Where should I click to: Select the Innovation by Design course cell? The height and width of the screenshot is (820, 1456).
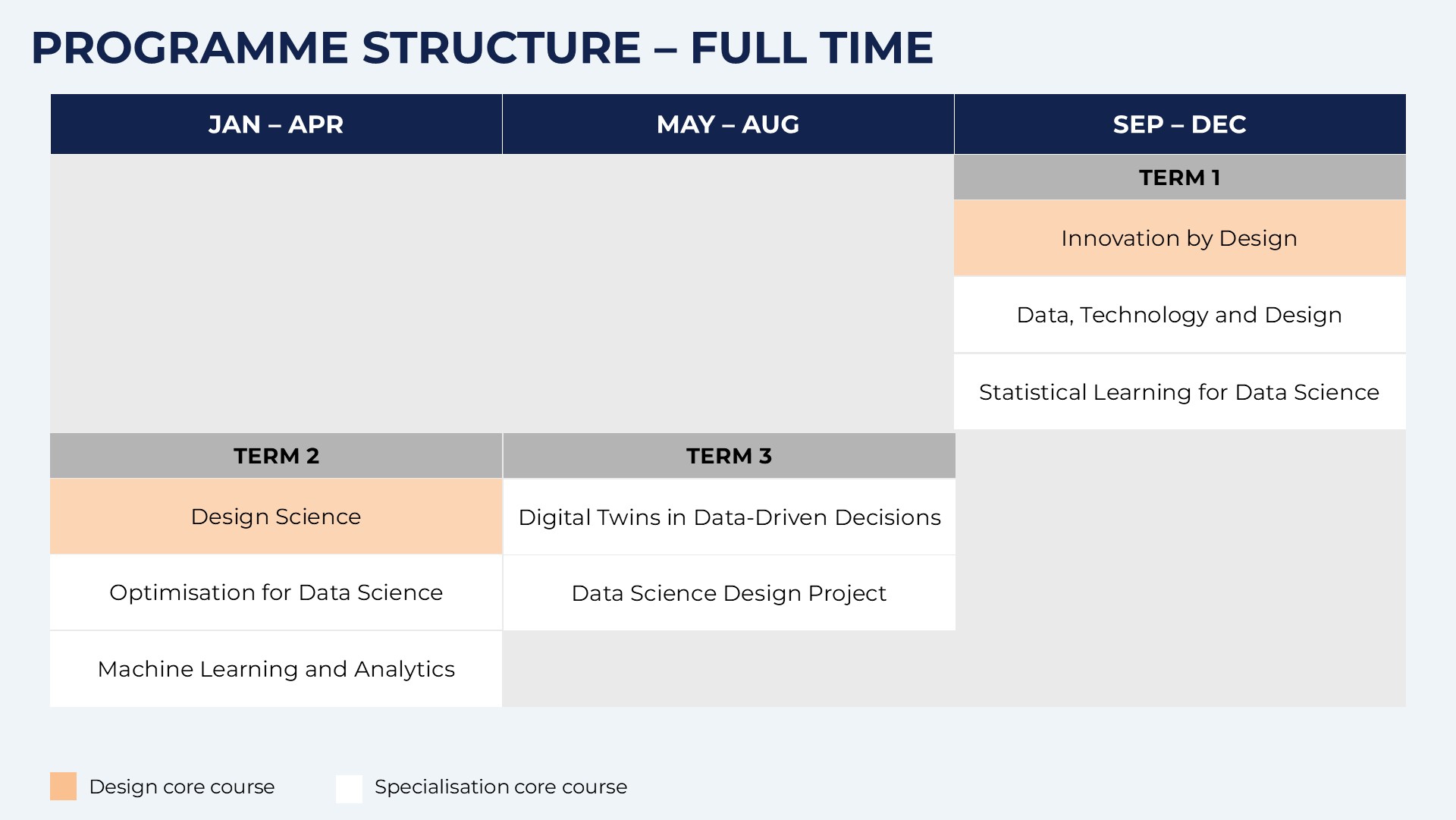1179,238
